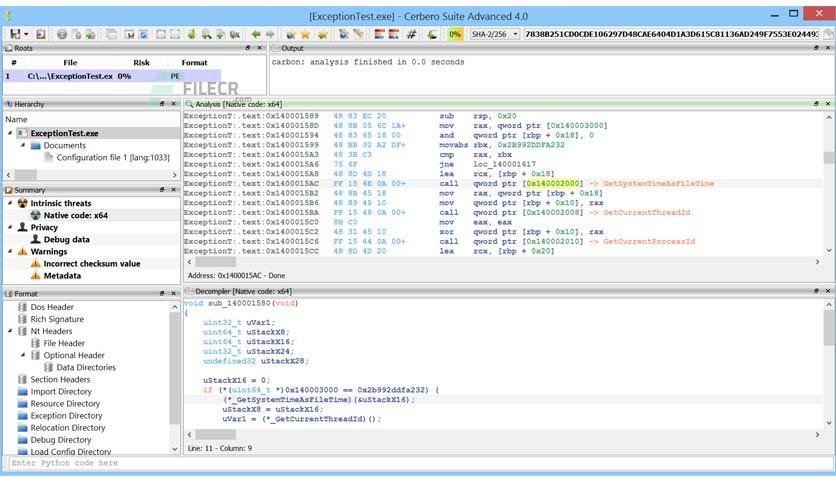The image size is (836, 484).
Task: Select Configuration file 1 [lang:1033]
Action: pyautogui.click(x=113, y=158)
